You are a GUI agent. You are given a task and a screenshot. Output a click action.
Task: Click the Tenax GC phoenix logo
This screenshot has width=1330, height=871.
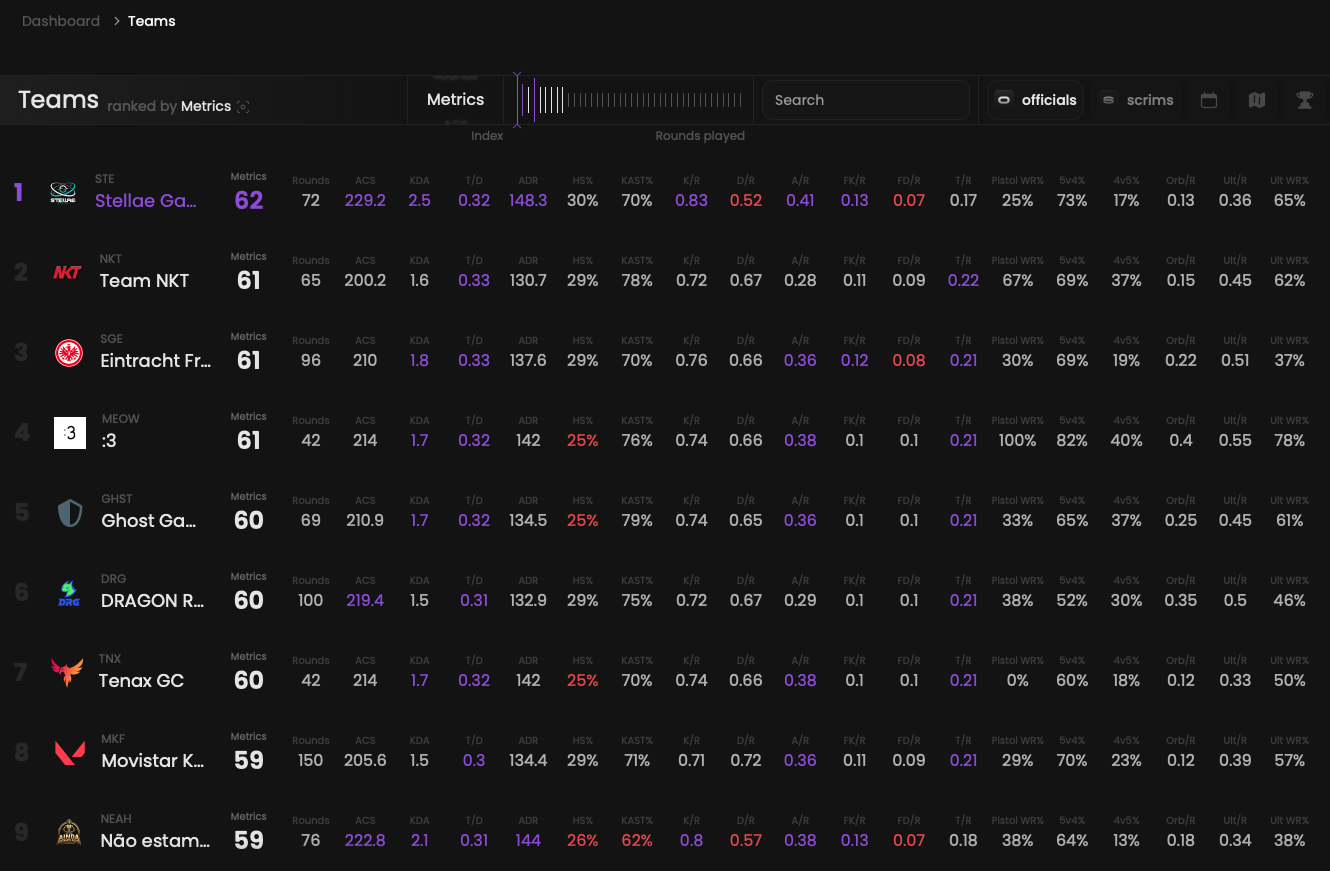pyautogui.click(x=67, y=673)
